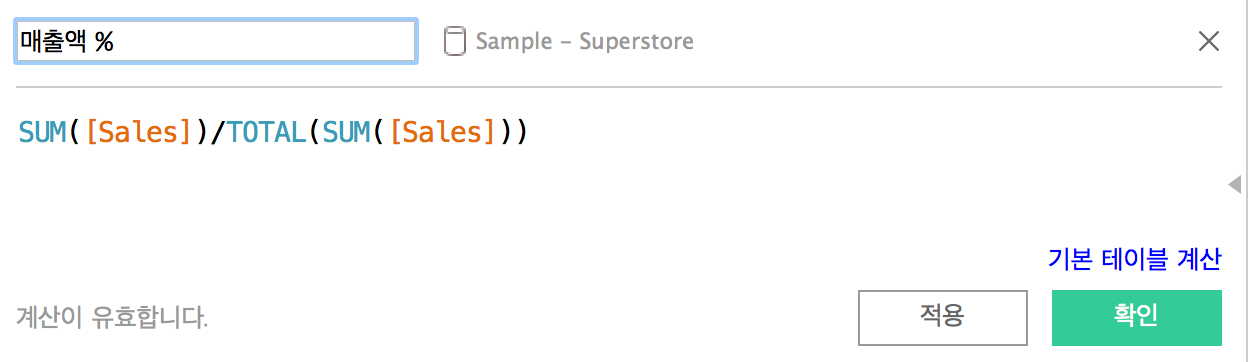Close the calculation editor with X
The image size is (1248, 362).
tap(1208, 41)
